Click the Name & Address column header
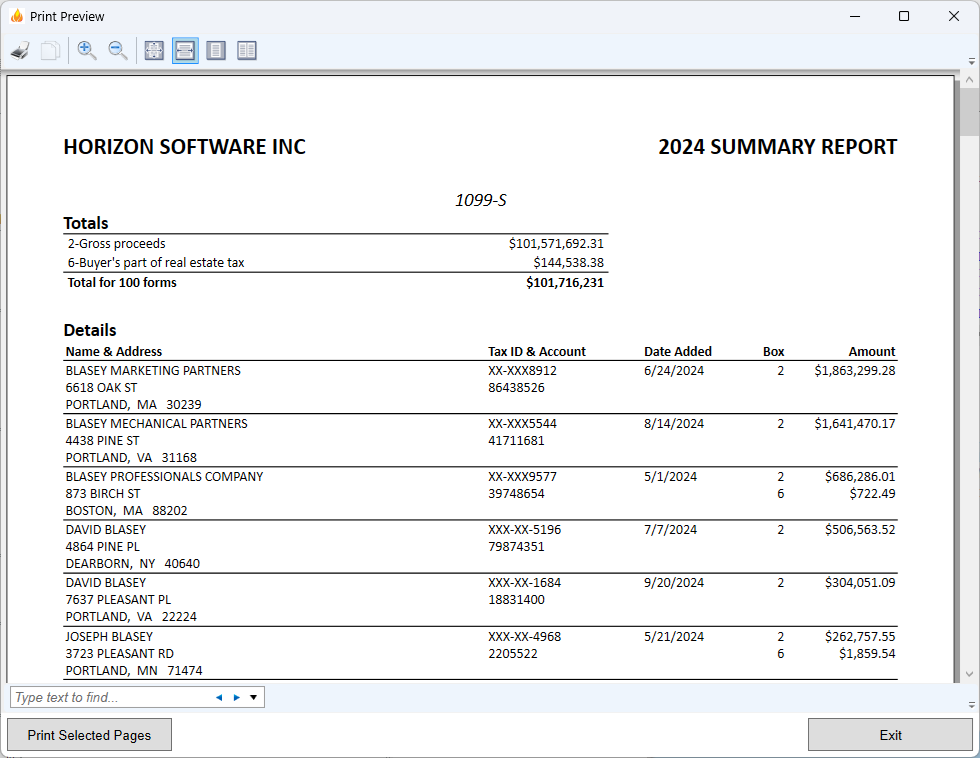This screenshot has width=980, height=758. 114,351
